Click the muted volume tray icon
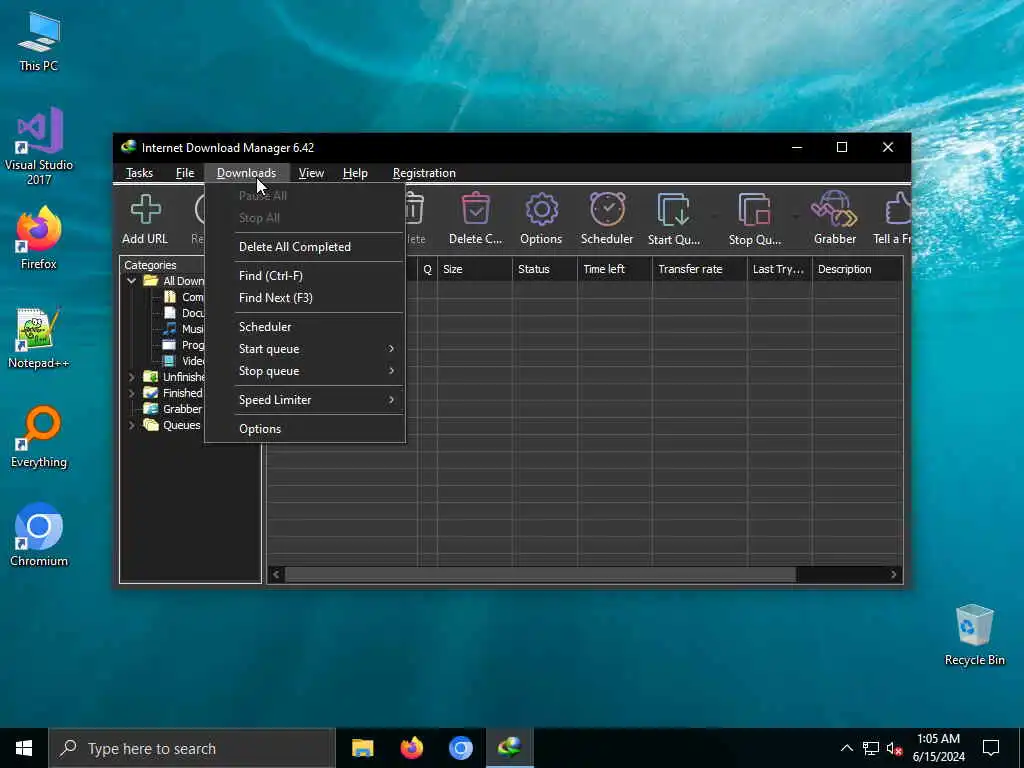The height and width of the screenshot is (768, 1024). coord(895,748)
